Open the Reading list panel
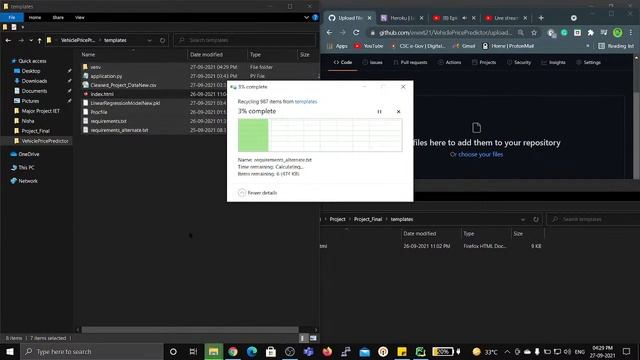This screenshot has width=640, height=360. 616,46
